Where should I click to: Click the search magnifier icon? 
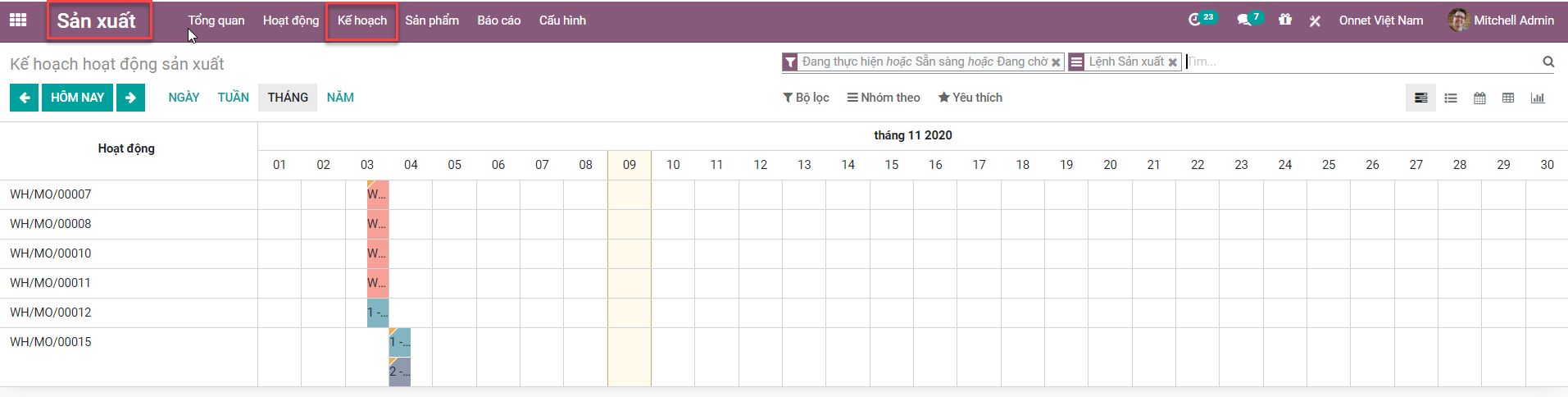coord(1548,62)
